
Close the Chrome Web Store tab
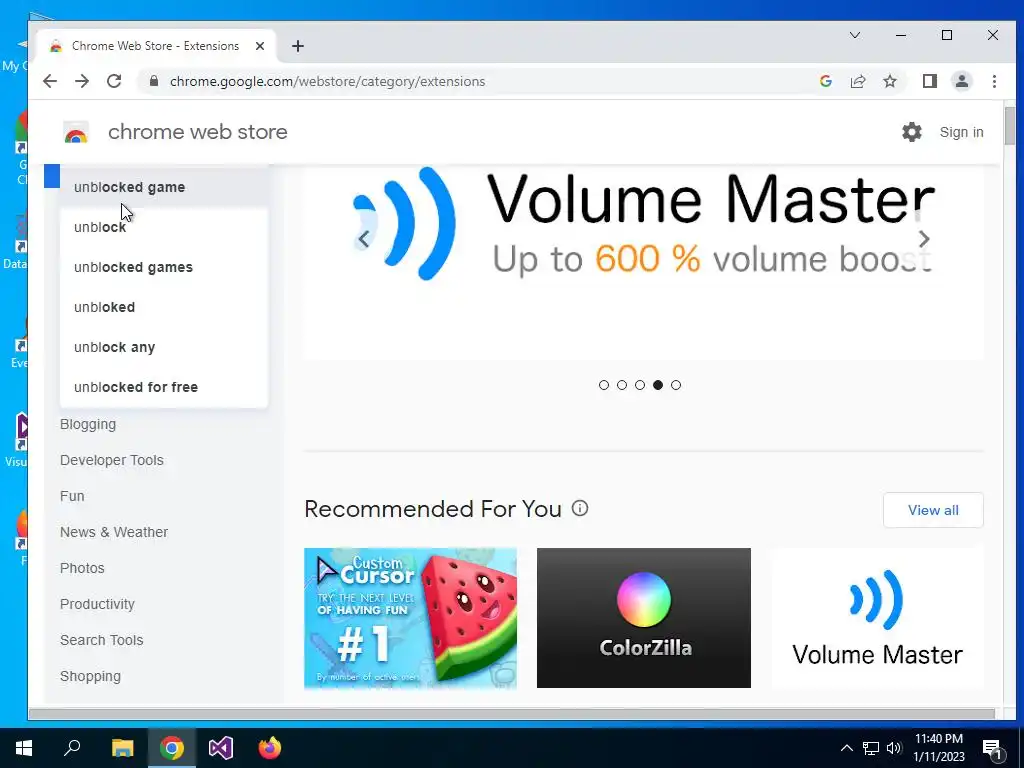point(260,46)
